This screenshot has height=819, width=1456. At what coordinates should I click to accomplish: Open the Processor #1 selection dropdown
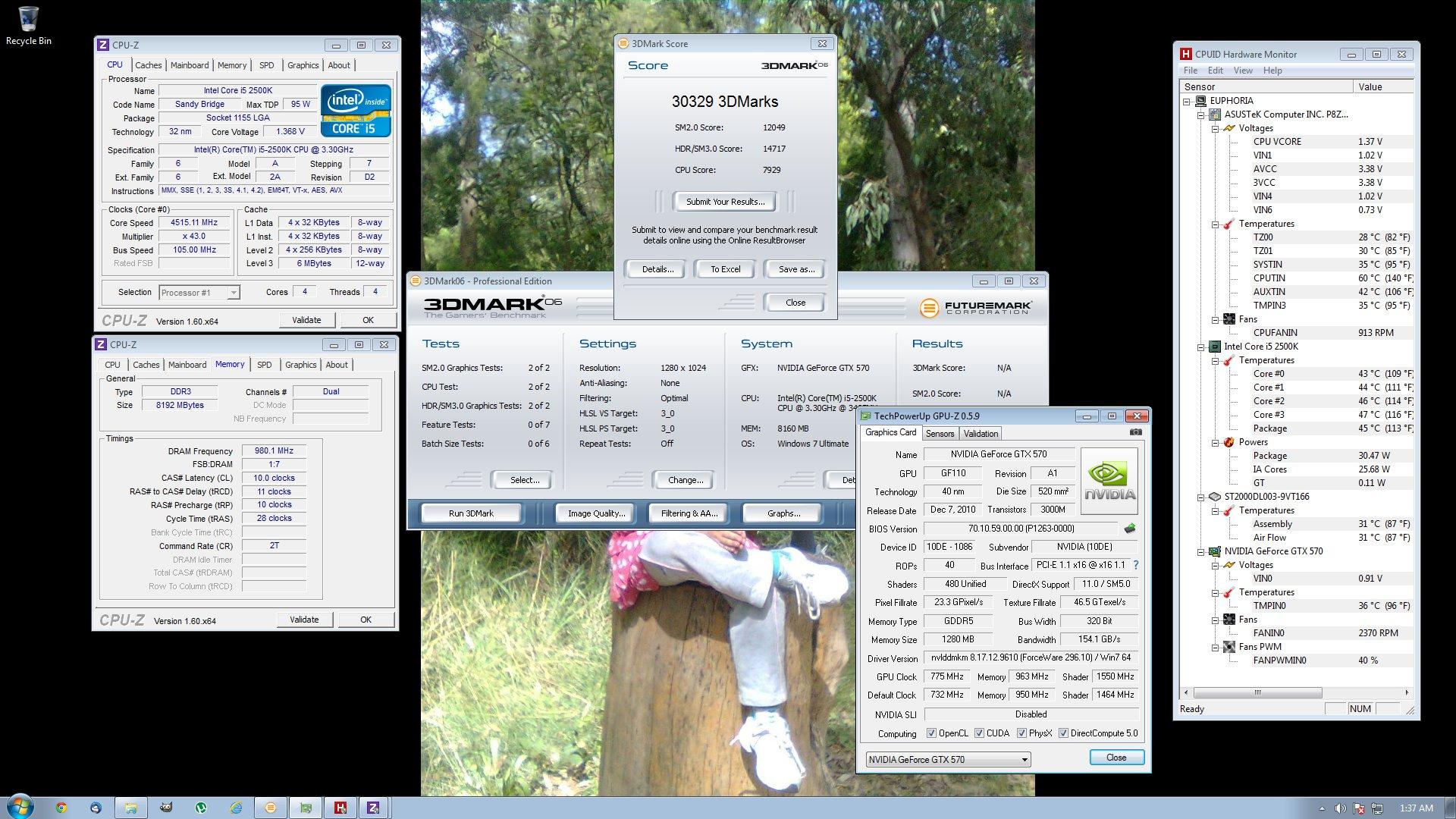pyautogui.click(x=199, y=293)
